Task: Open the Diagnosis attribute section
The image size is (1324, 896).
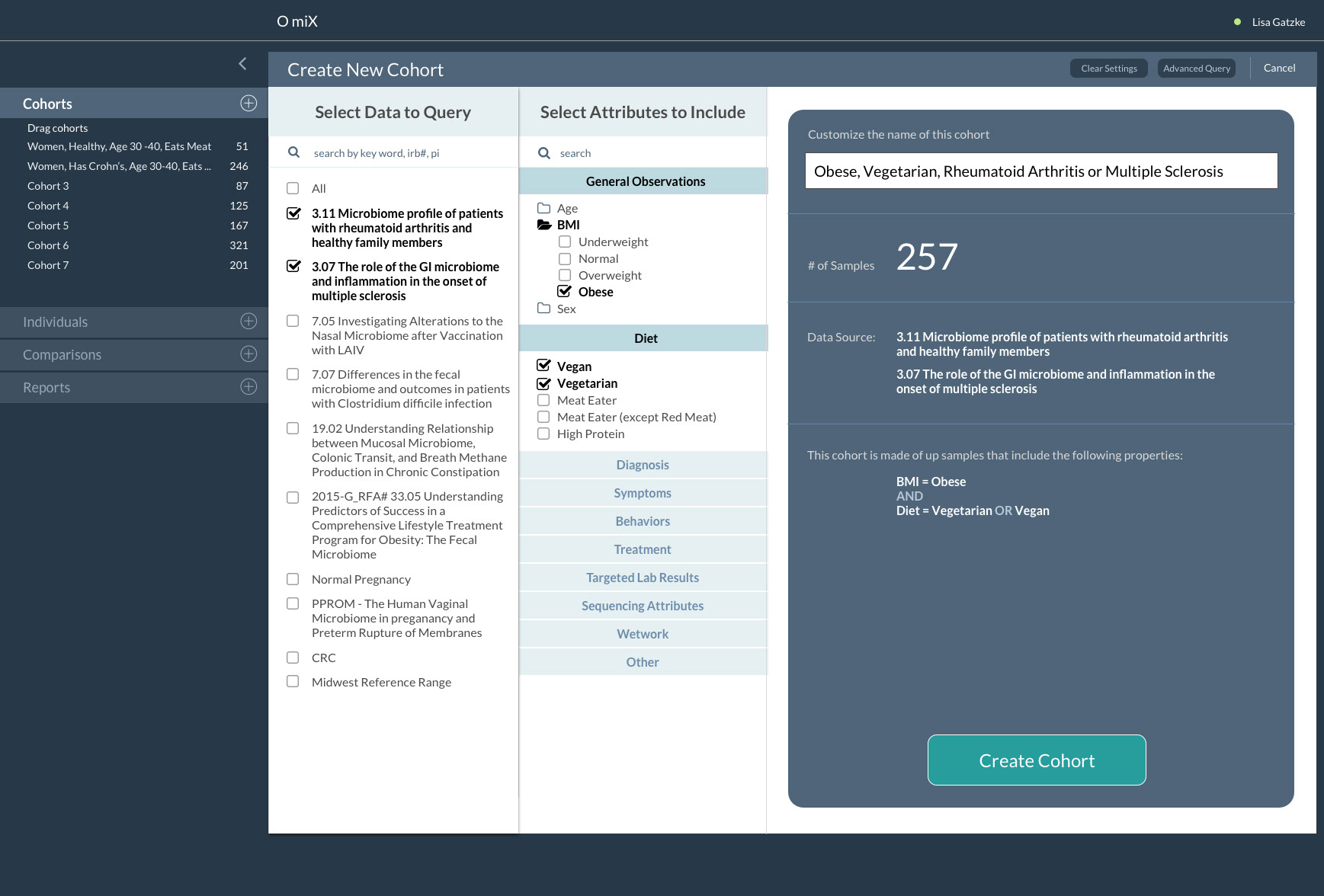Action: click(x=643, y=465)
